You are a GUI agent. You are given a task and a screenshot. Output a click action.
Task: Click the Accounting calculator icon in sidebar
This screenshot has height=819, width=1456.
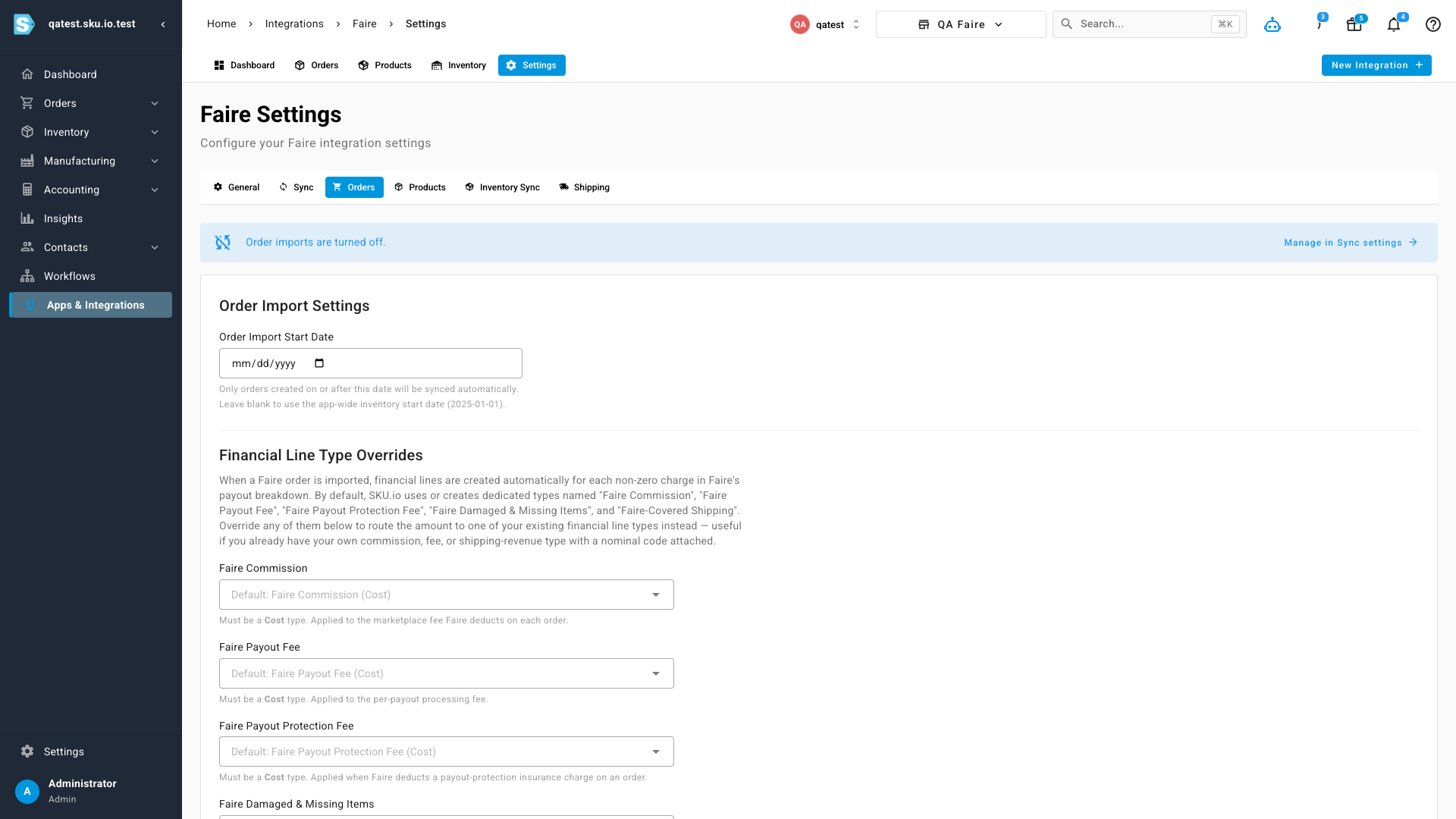click(27, 190)
